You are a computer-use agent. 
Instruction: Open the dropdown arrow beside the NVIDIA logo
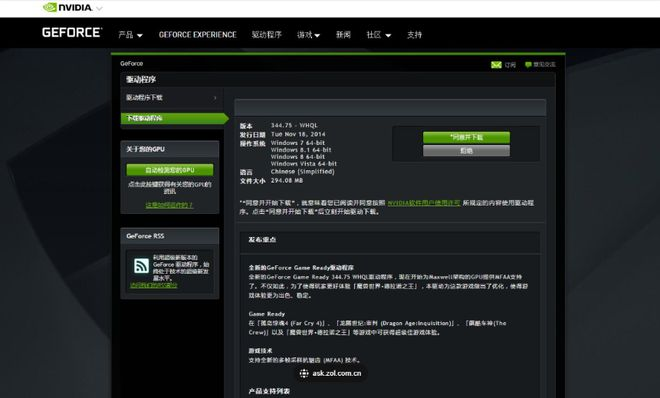tap(99, 8)
